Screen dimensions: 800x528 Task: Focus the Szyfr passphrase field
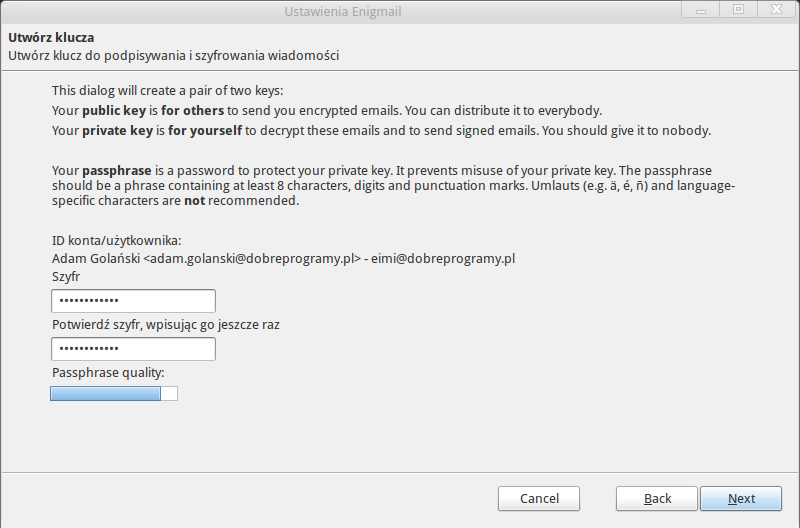click(x=133, y=301)
